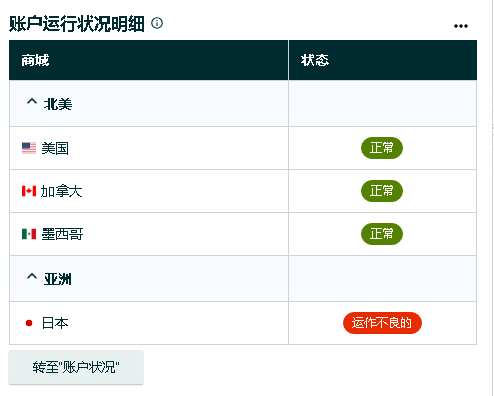Open the three-dots more options menu
The height and width of the screenshot is (396, 494).
pos(461,26)
